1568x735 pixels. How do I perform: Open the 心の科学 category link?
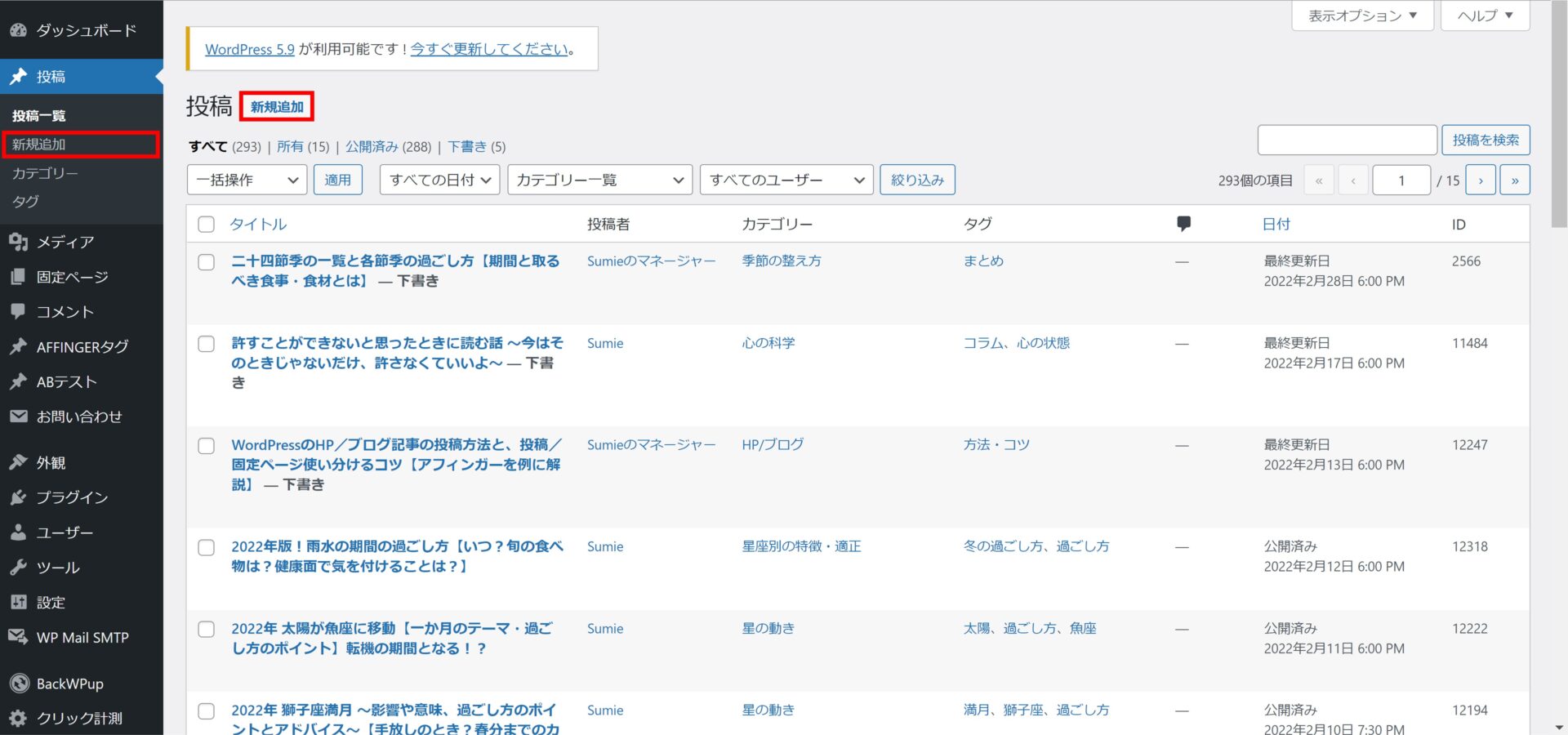point(768,343)
